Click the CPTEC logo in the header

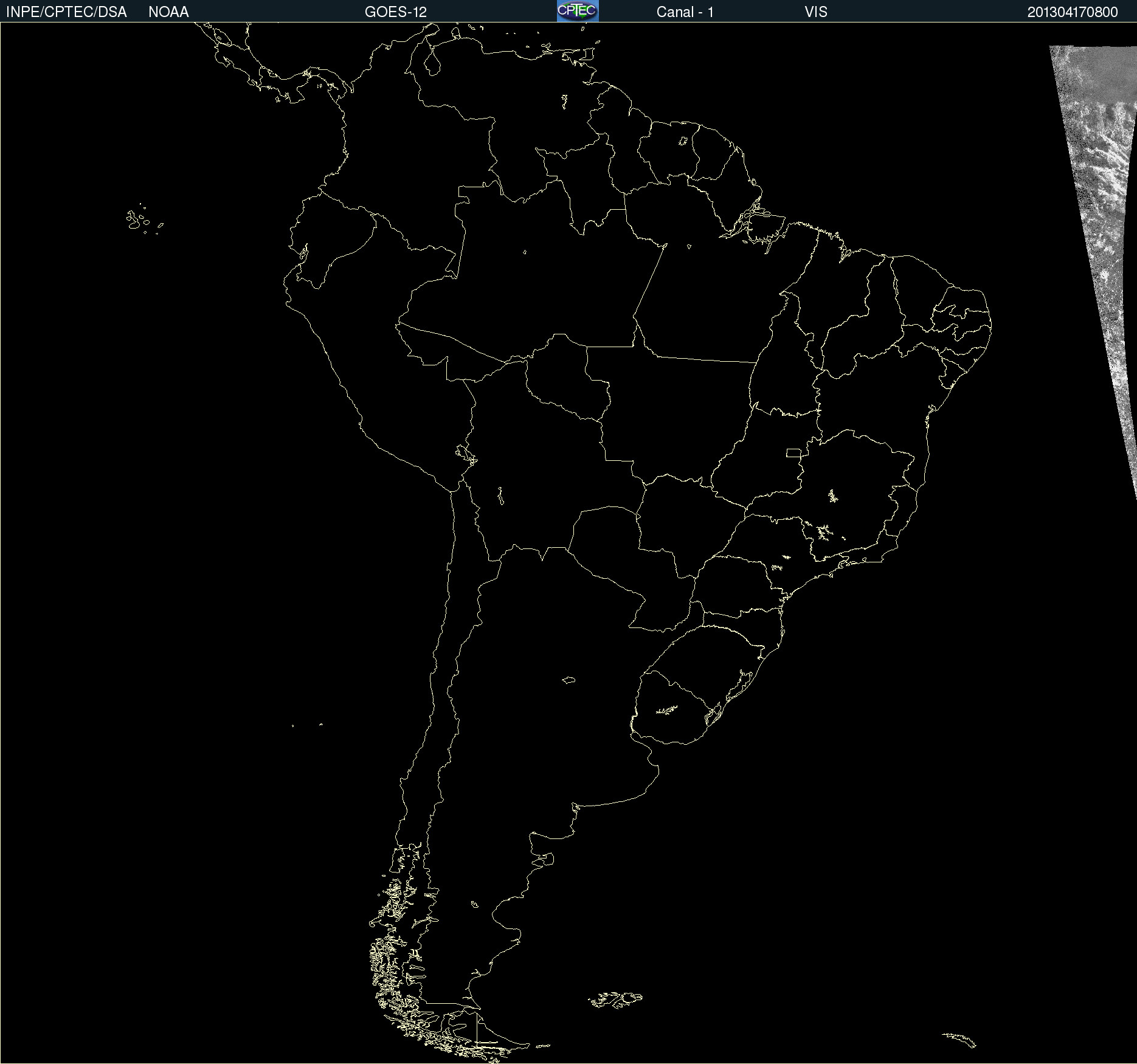point(578,11)
